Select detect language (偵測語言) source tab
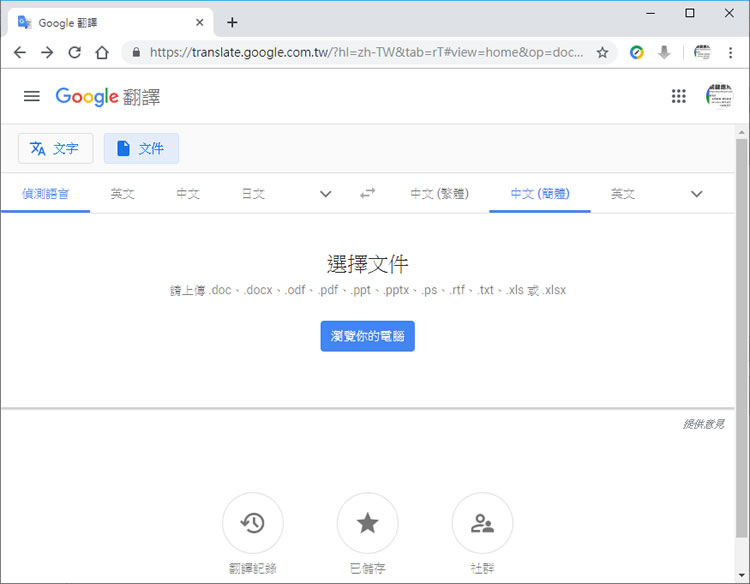Screen dimensions: 750x584 45,194
